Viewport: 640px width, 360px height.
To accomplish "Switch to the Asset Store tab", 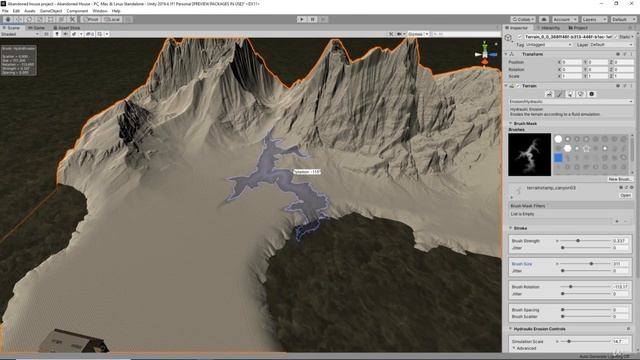I will pyautogui.click(x=67, y=28).
